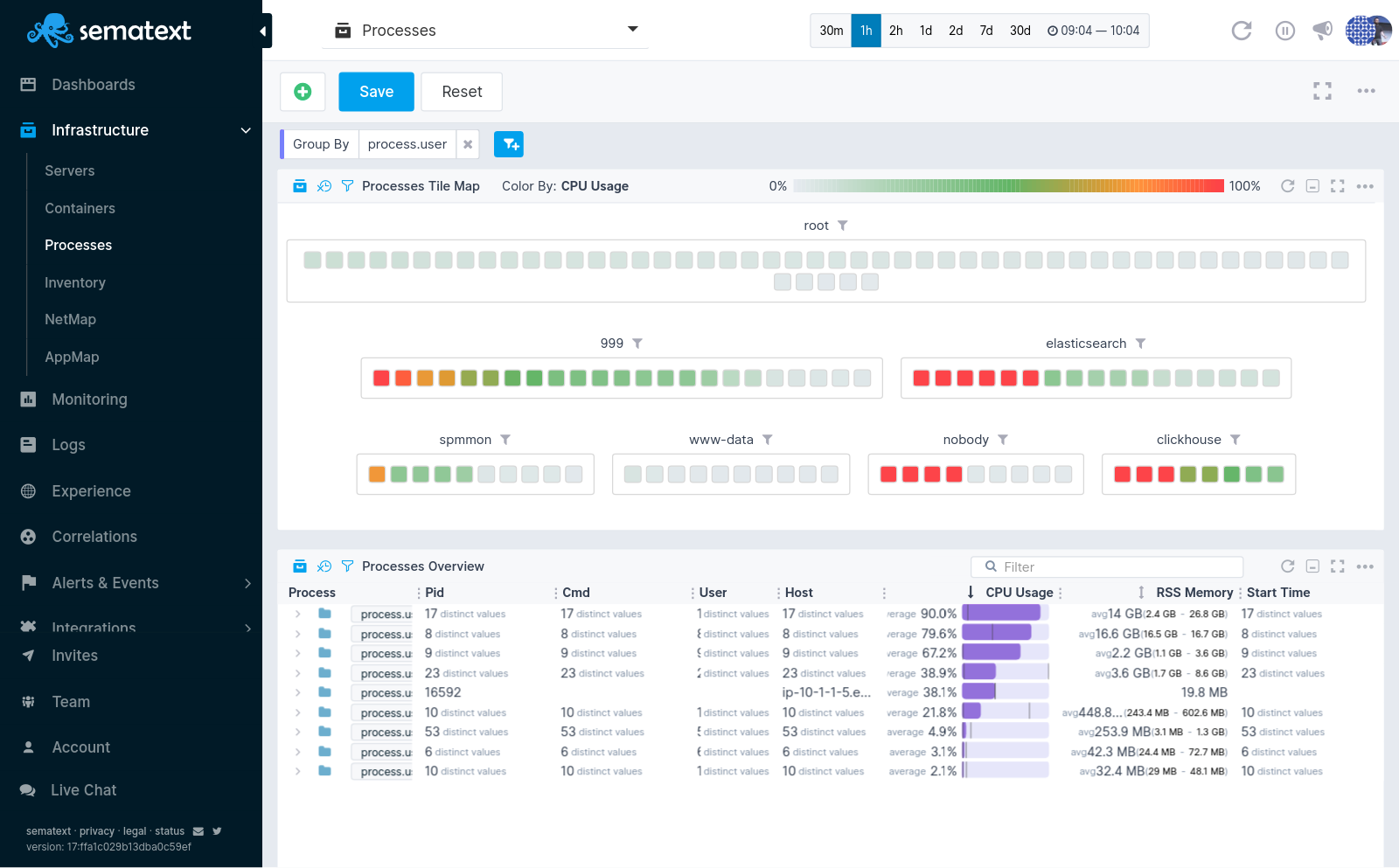Expand the row with Pid 16592
Image resolution: width=1399 pixels, height=868 pixels.
pos(298,692)
